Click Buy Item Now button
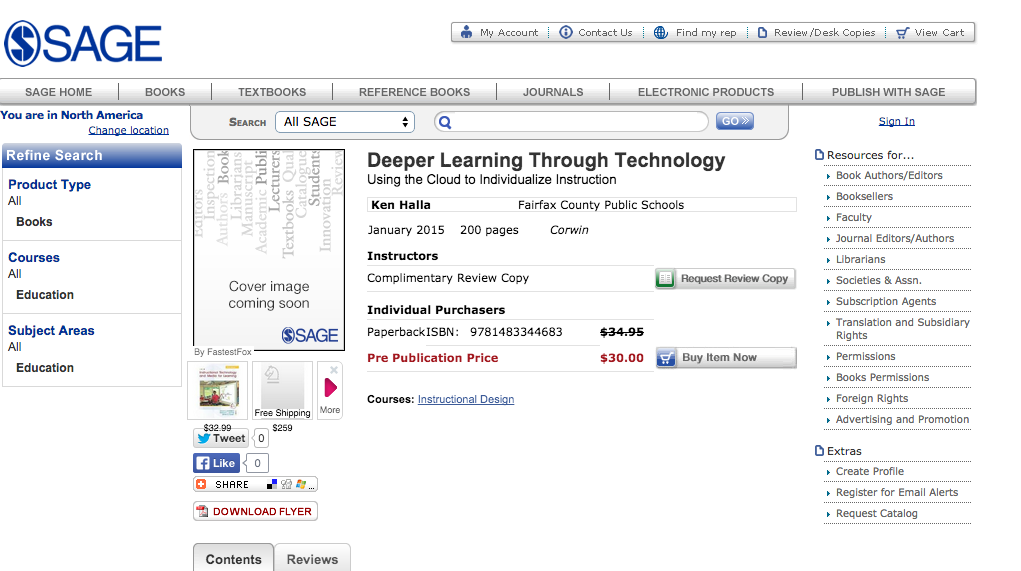The width and height of the screenshot is (1021, 571). click(x=725, y=357)
